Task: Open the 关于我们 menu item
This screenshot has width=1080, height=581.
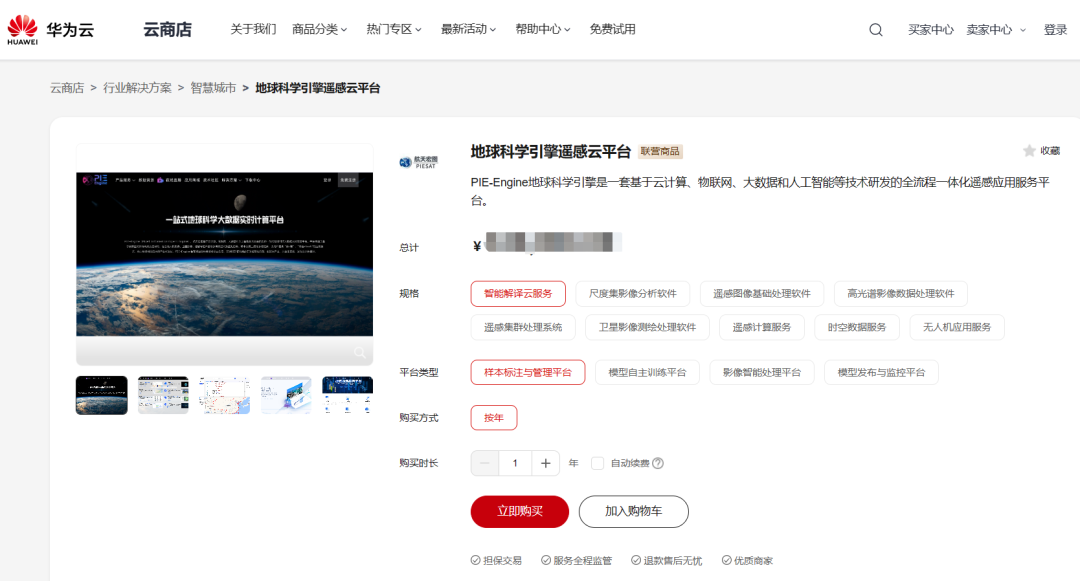Action: tap(253, 30)
